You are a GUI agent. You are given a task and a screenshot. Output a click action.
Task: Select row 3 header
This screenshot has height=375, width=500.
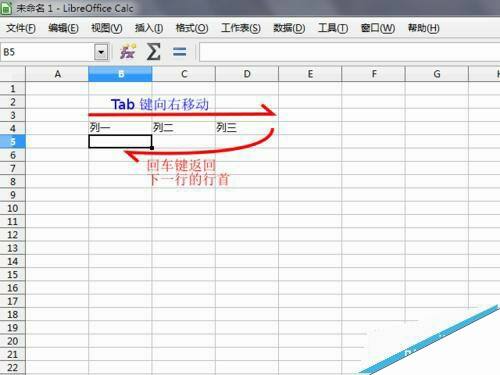(x=13, y=115)
